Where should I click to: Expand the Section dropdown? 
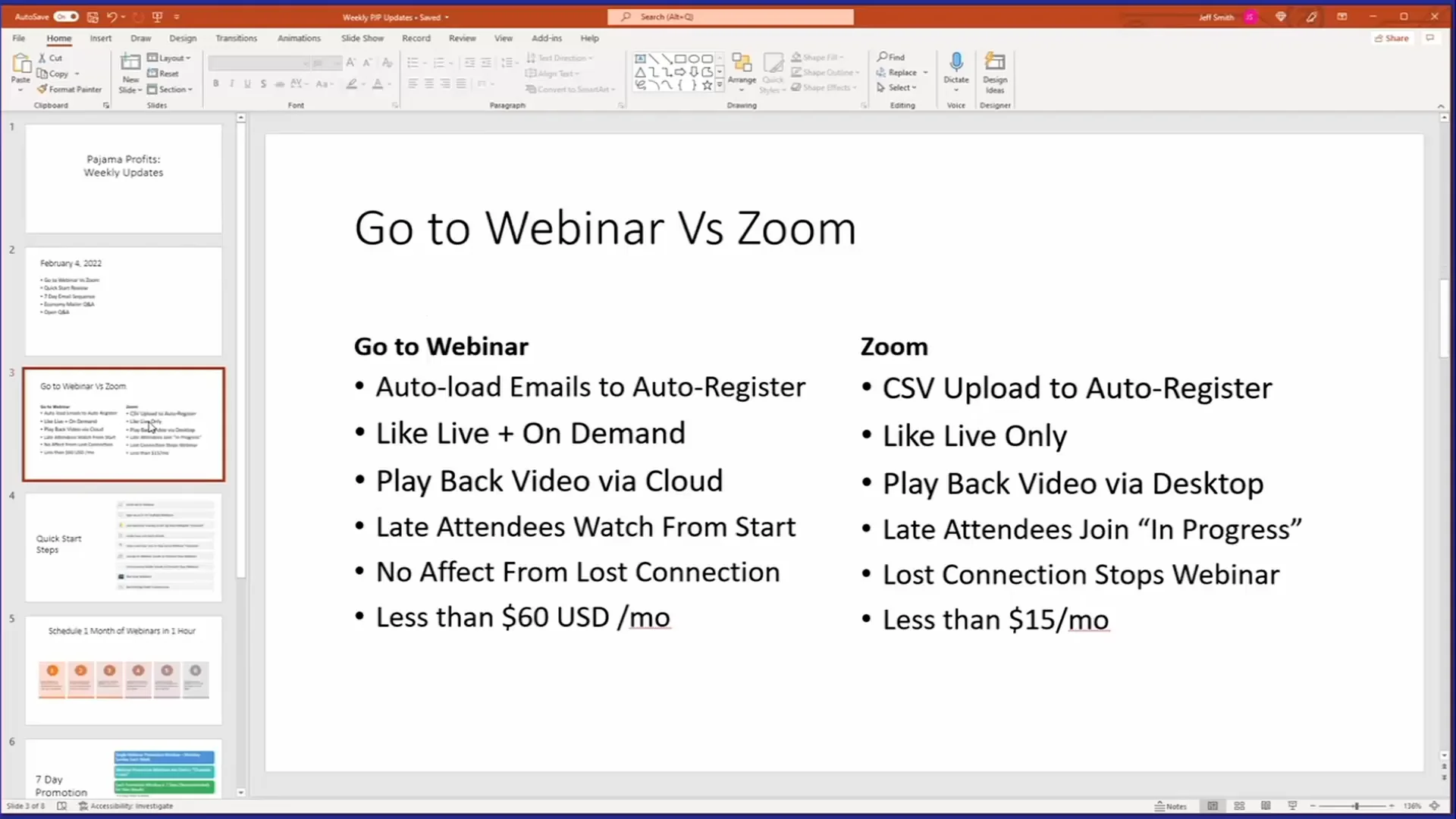[x=170, y=89]
